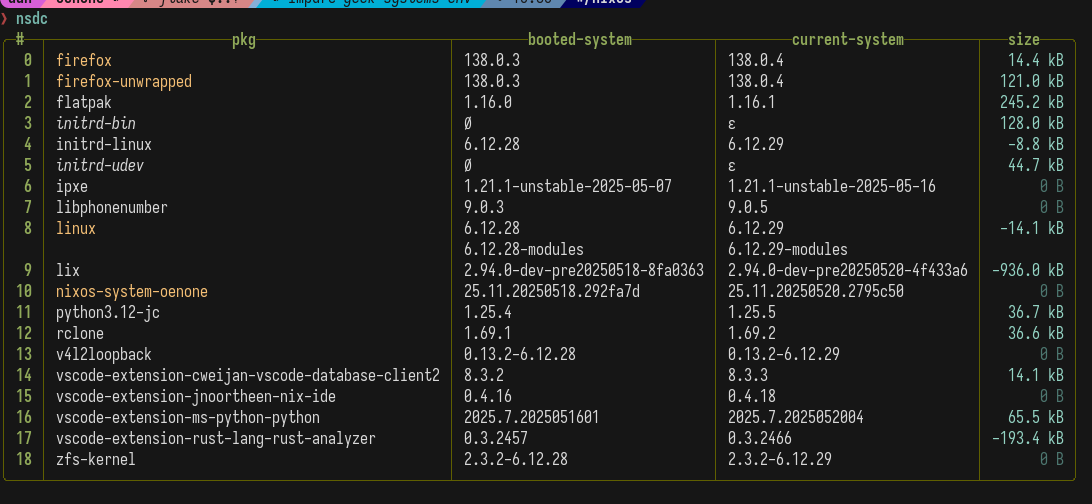Click the '-14.1 kB' size for linux
1092x504 pixels.
(1031, 228)
